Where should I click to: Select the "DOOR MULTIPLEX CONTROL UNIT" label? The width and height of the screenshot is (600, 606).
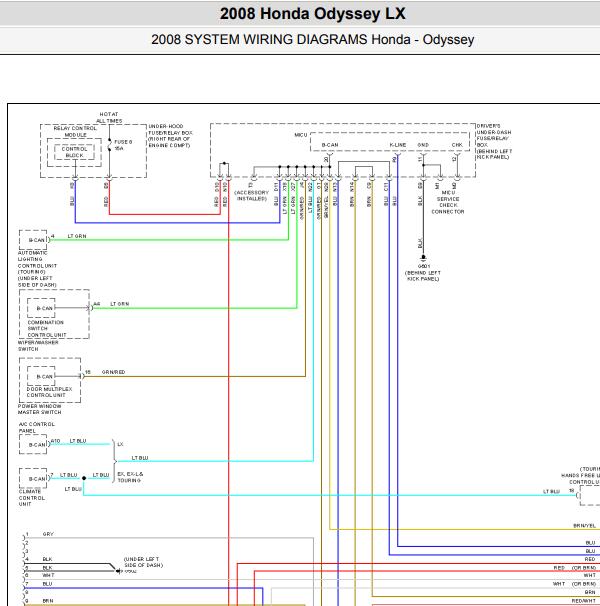click(49, 392)
